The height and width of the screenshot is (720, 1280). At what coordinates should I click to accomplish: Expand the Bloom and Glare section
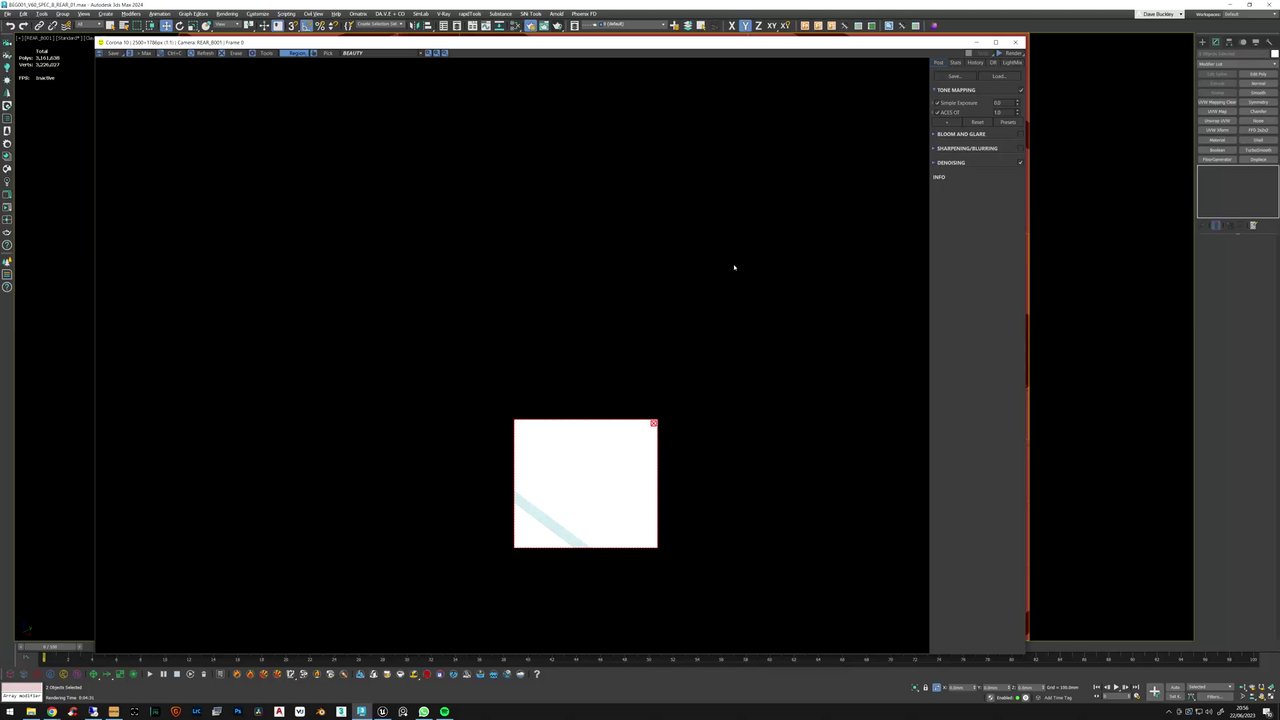(x=934, y=134)
